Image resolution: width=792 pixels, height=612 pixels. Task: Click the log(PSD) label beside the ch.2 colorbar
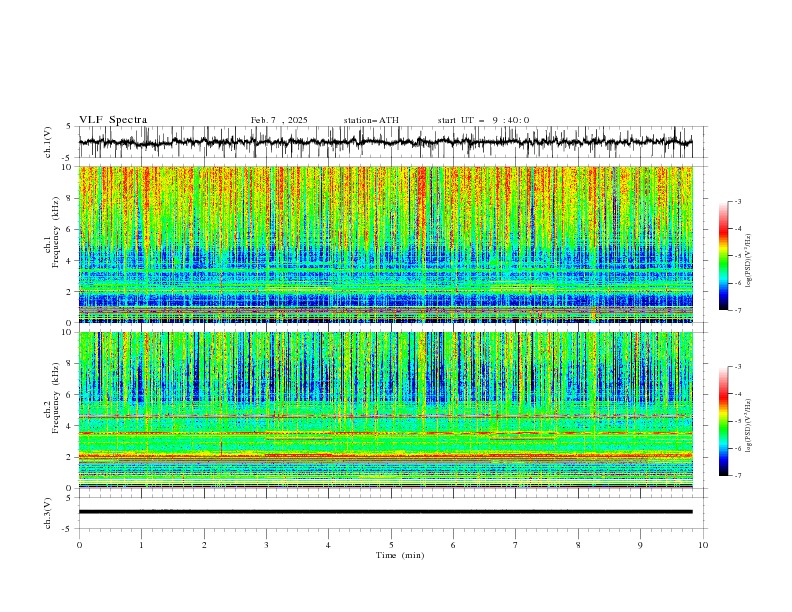pyautogui.click(x=749, y=425)
